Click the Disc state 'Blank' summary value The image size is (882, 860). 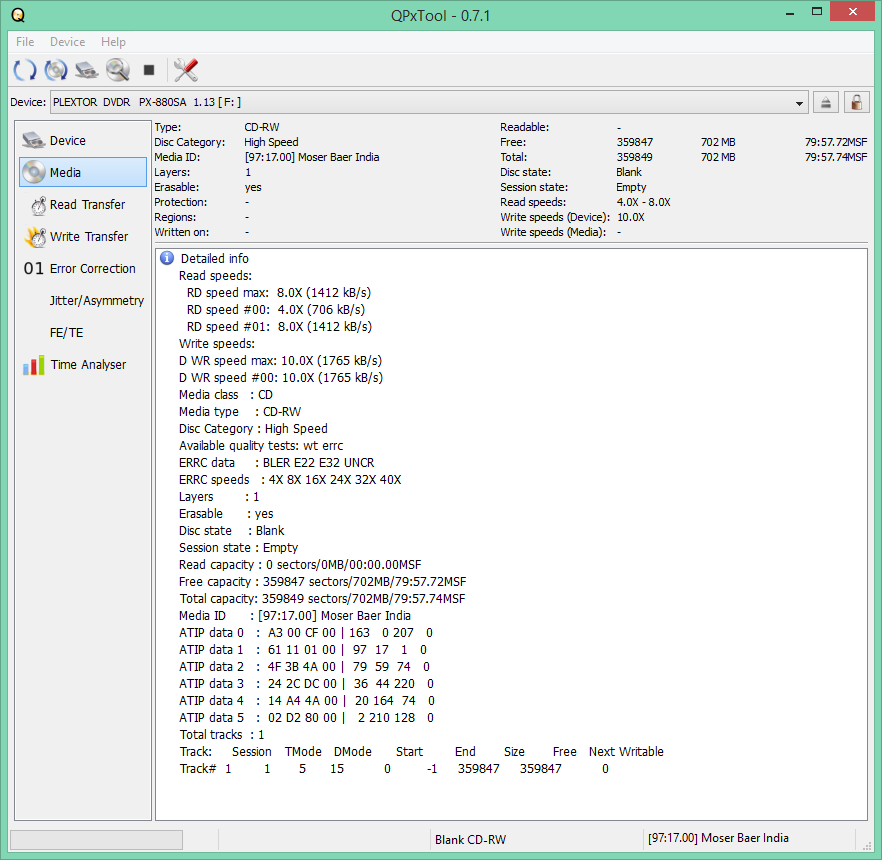(629, 172)
